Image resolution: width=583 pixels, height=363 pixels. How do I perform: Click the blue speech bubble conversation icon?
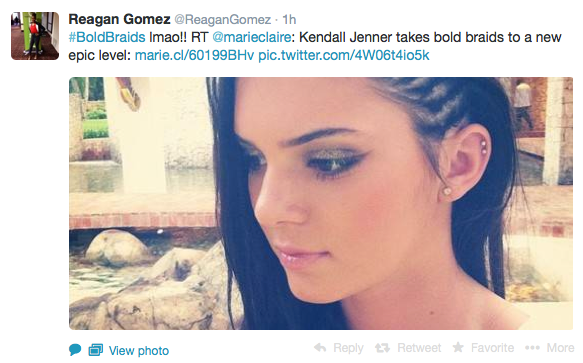(x=75, y=350)
